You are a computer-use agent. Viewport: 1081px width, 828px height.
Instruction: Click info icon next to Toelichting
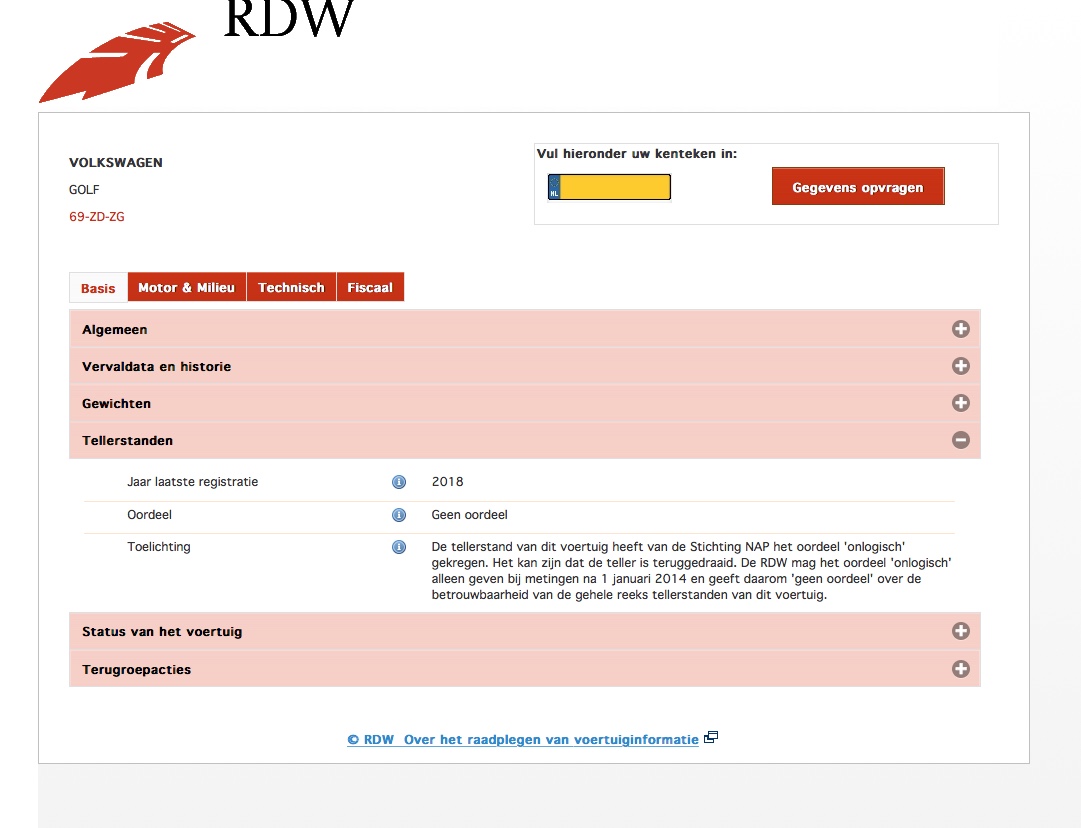point(398,547)
